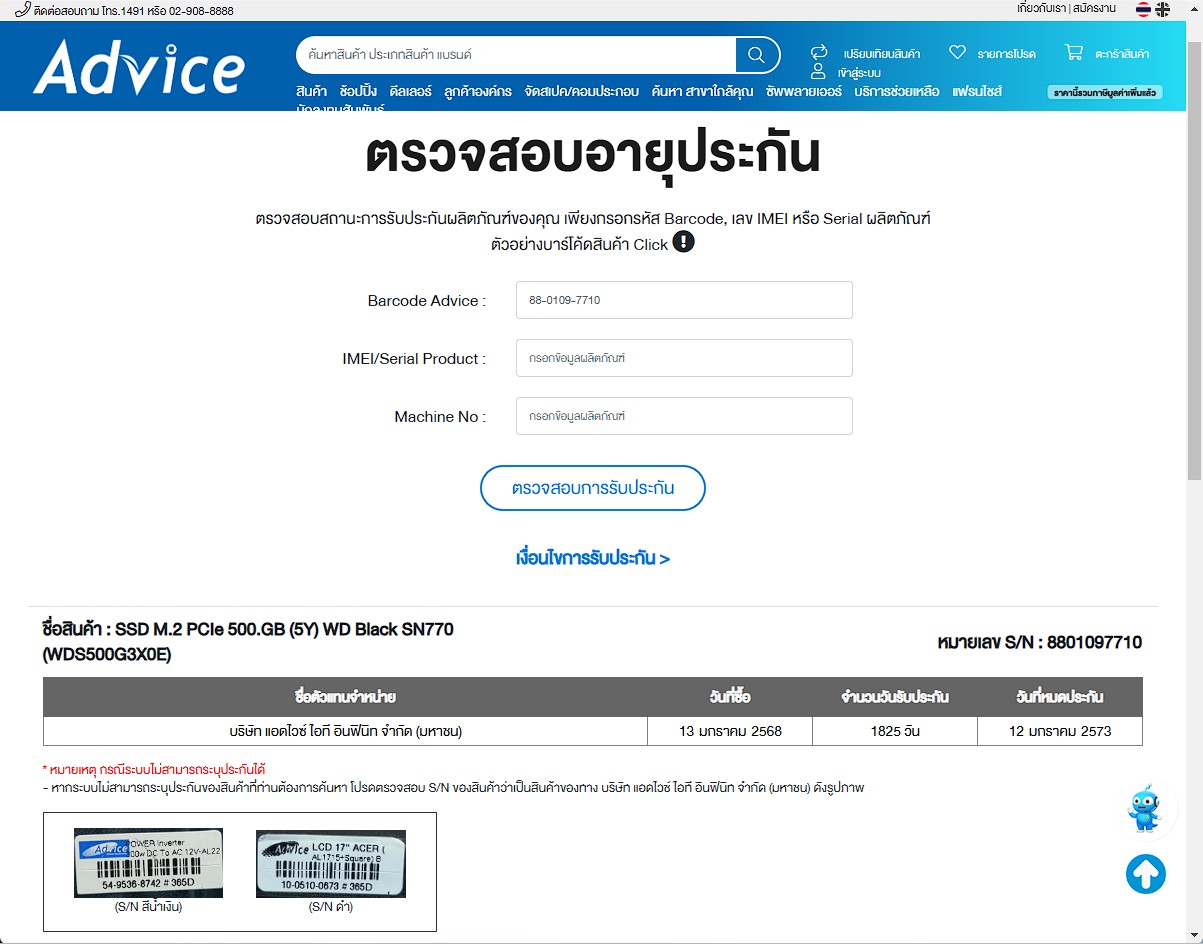This screenshot has height=944, width=1203.
Task: Click the Advice logo in the header
Action: coord(138,68)
